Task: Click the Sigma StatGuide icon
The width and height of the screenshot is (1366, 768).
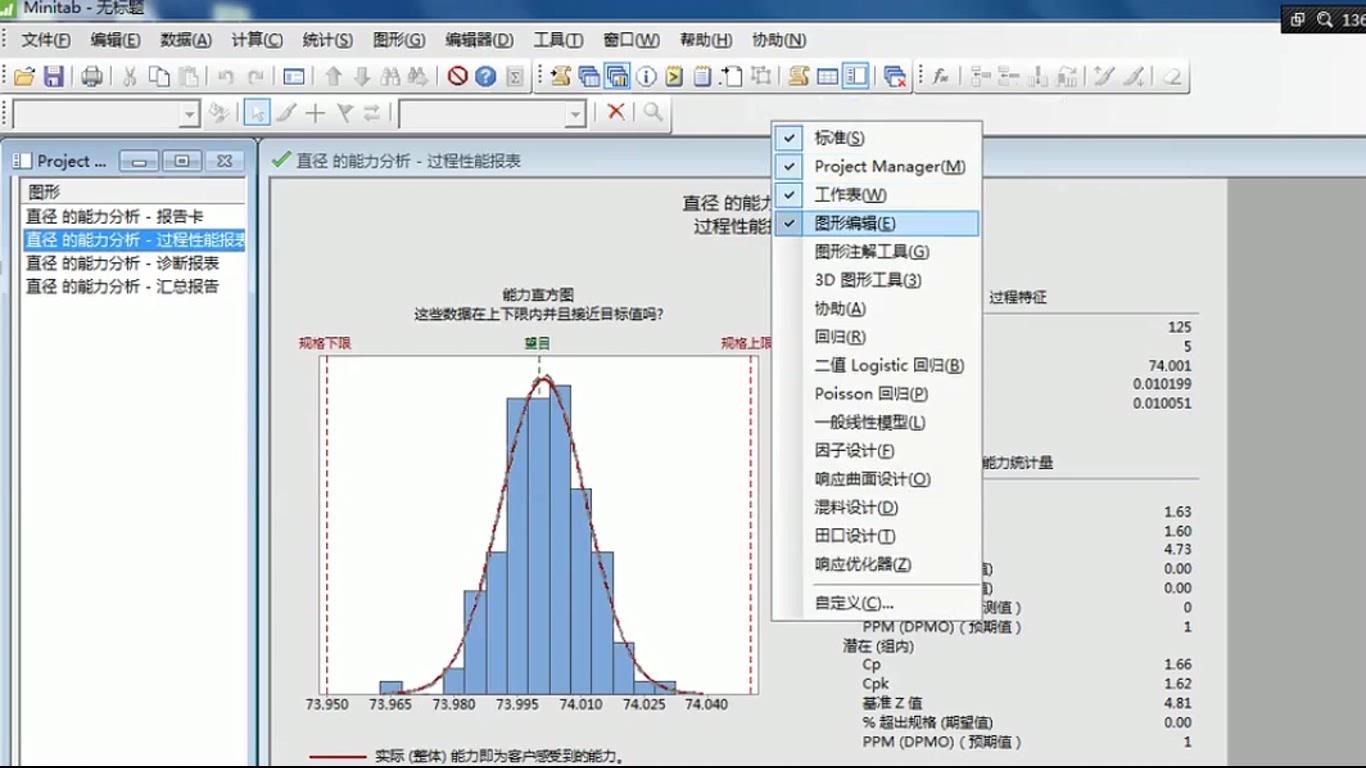Action: pos(515,76)
